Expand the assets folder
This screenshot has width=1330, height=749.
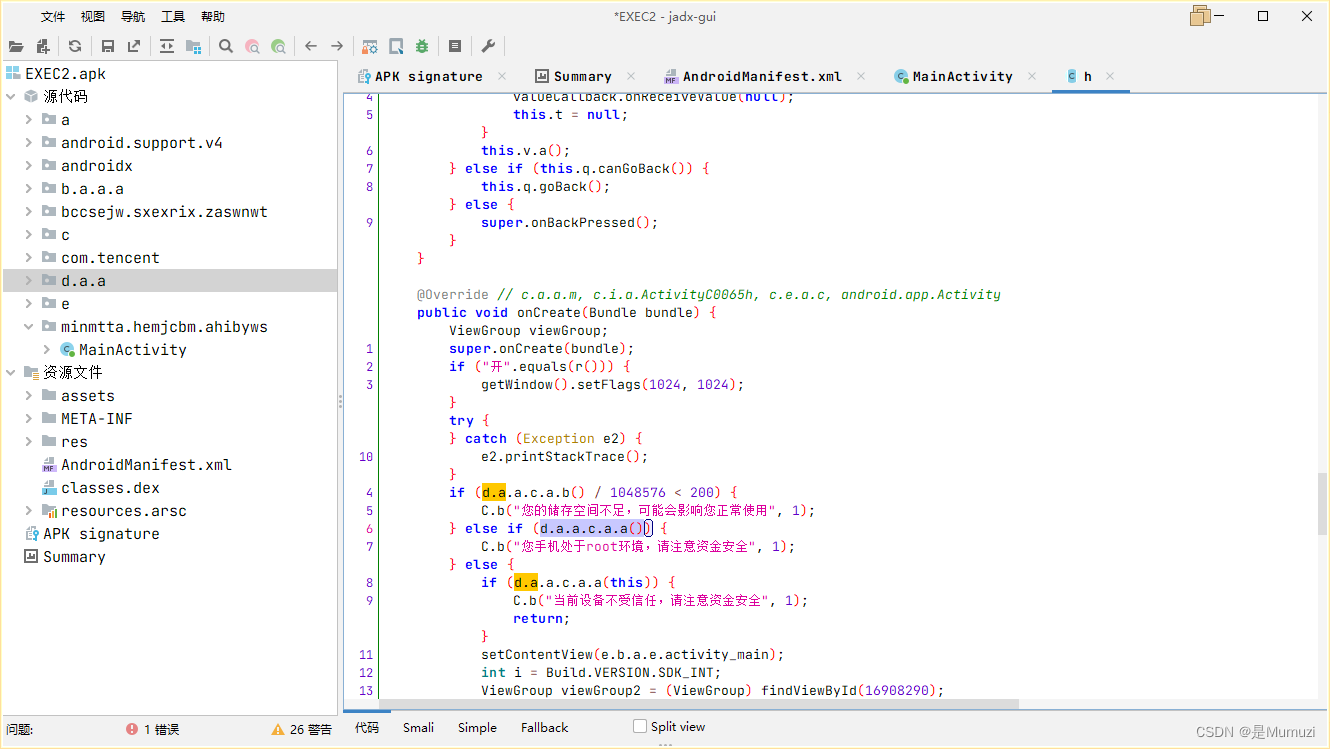coord(29,396)
